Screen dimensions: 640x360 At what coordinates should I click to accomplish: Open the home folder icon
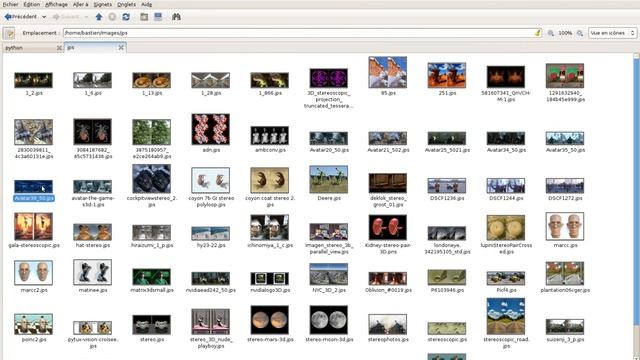[x=144, y=17]
